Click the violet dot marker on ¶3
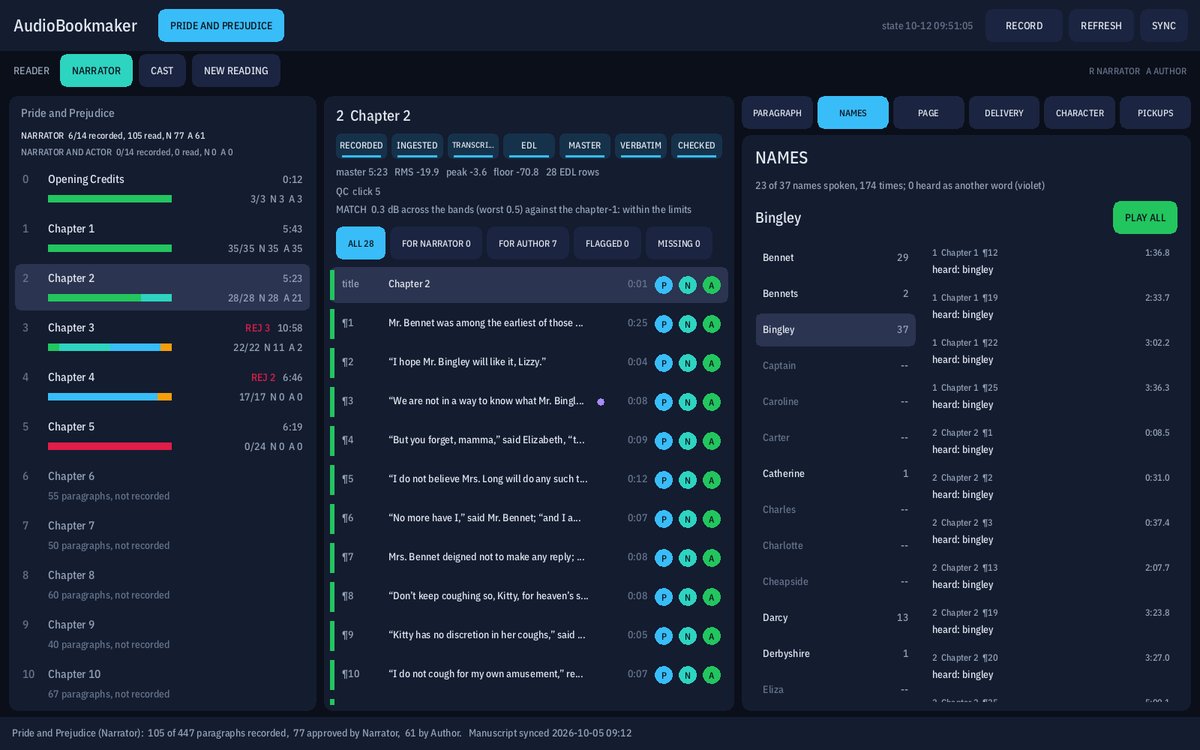1200x750 pixels. [x=601, y=402]
